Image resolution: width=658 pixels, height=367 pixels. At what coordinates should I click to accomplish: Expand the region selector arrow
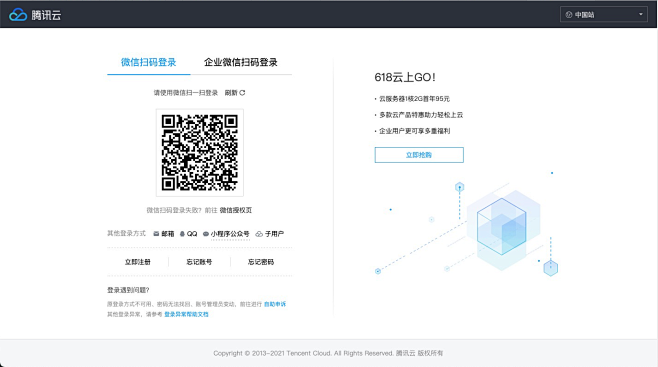(641, 15)
